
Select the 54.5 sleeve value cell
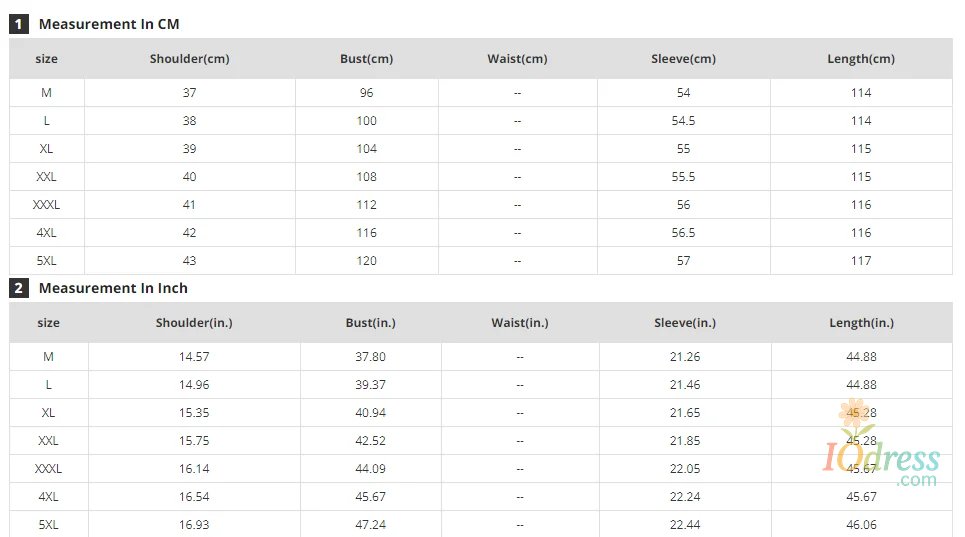click(684, 121)
